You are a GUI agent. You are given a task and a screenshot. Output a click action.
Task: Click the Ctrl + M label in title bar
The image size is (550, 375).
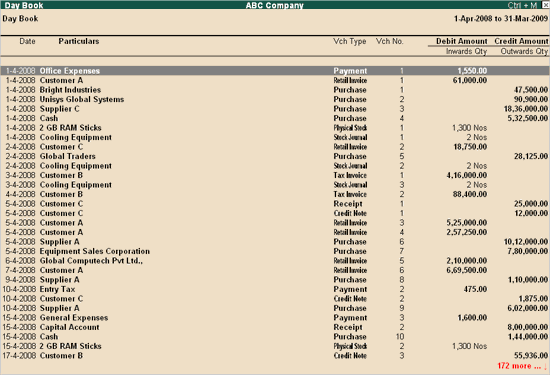point(522,5)
